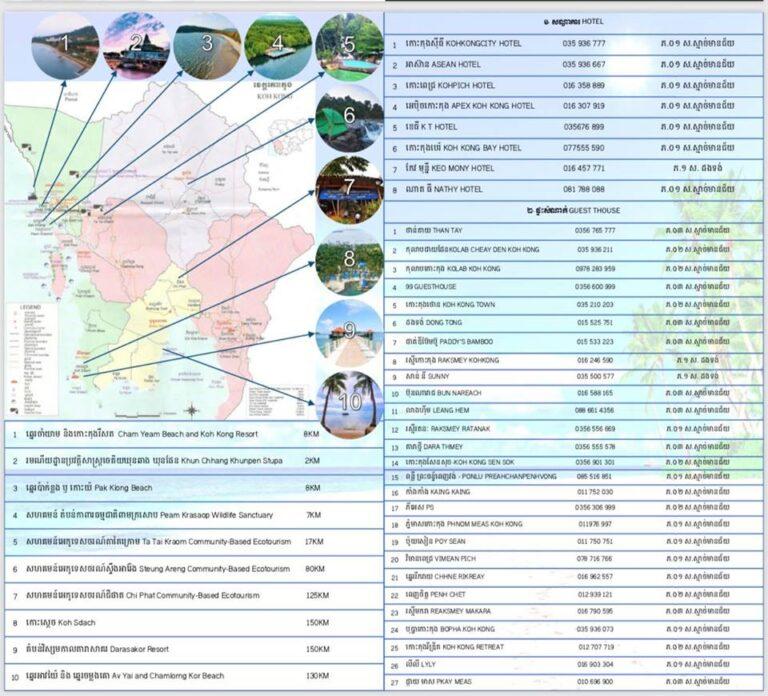Click the mangrove photo numbered 4
This screenshot has width=768, height=696.
coord(278,45)
